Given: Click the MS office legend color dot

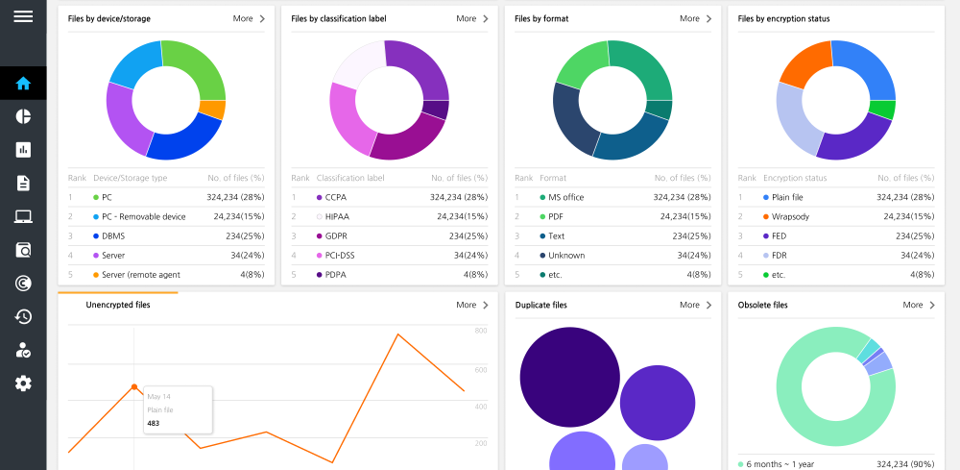Looking at the screenshot, I should [x=542, y=198].
